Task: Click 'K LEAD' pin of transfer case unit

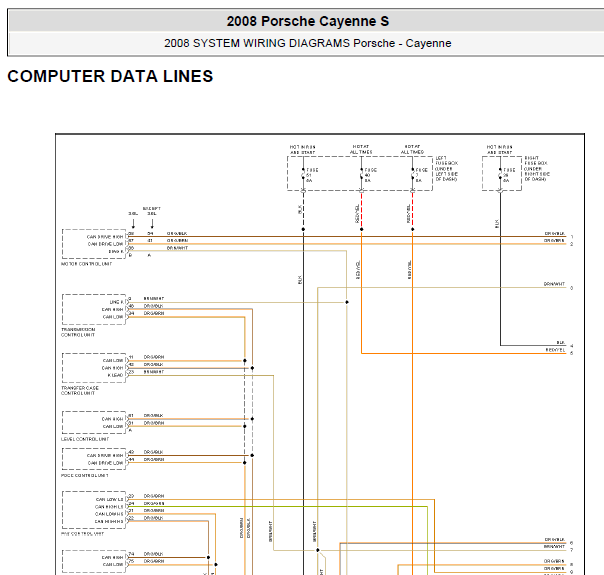Action: point(115,375)
